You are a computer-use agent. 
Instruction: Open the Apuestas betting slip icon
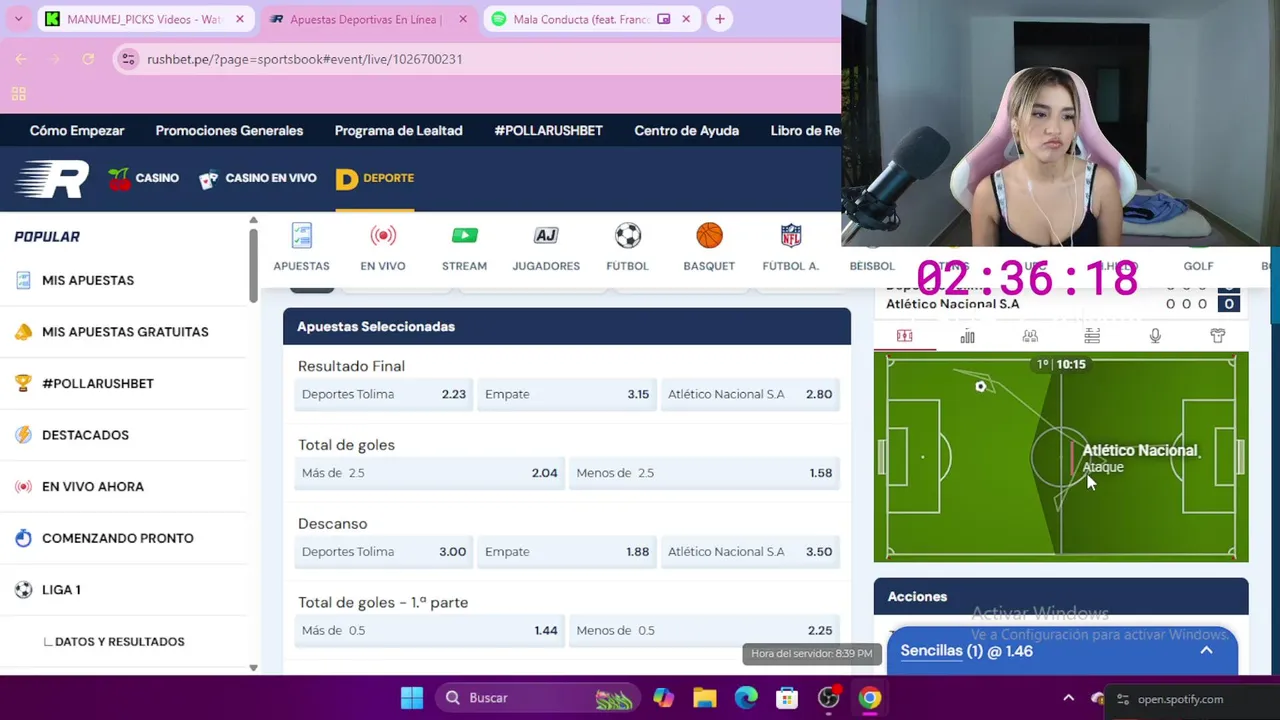(x=301, y=236)
